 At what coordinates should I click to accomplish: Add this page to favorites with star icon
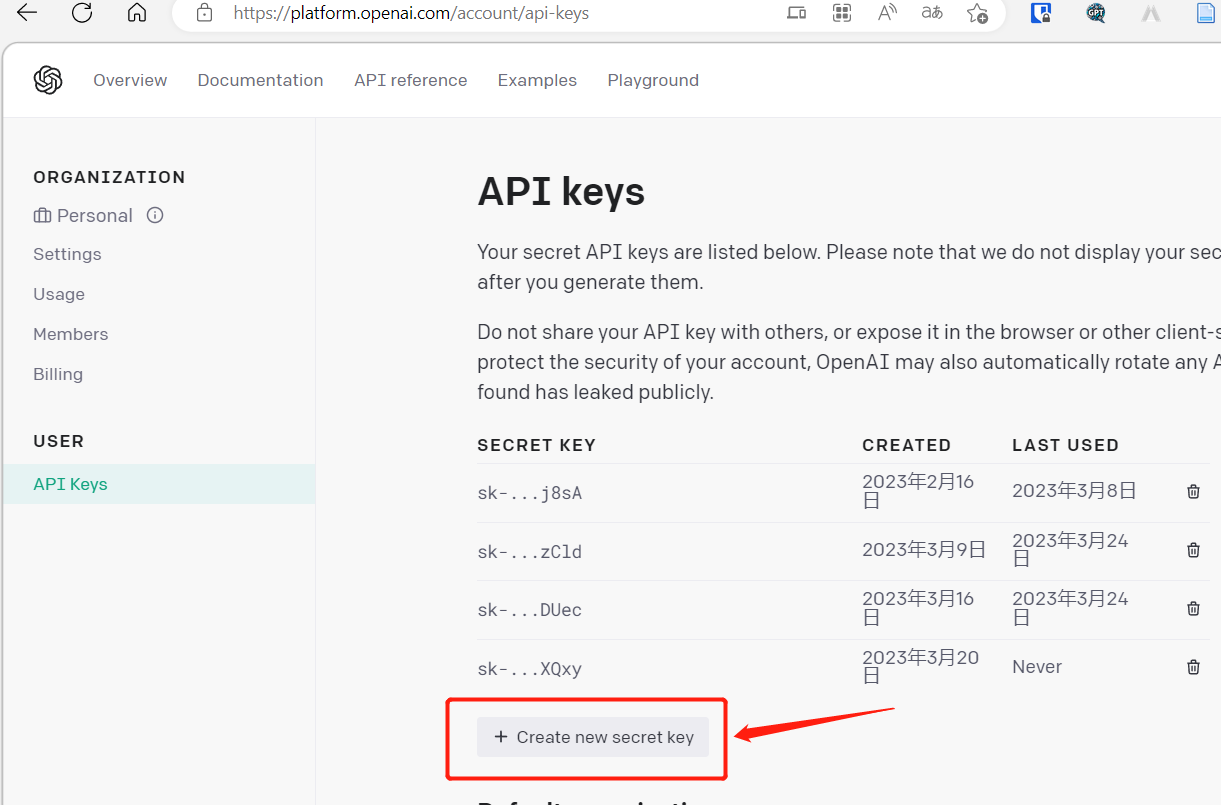coord(977,13)
